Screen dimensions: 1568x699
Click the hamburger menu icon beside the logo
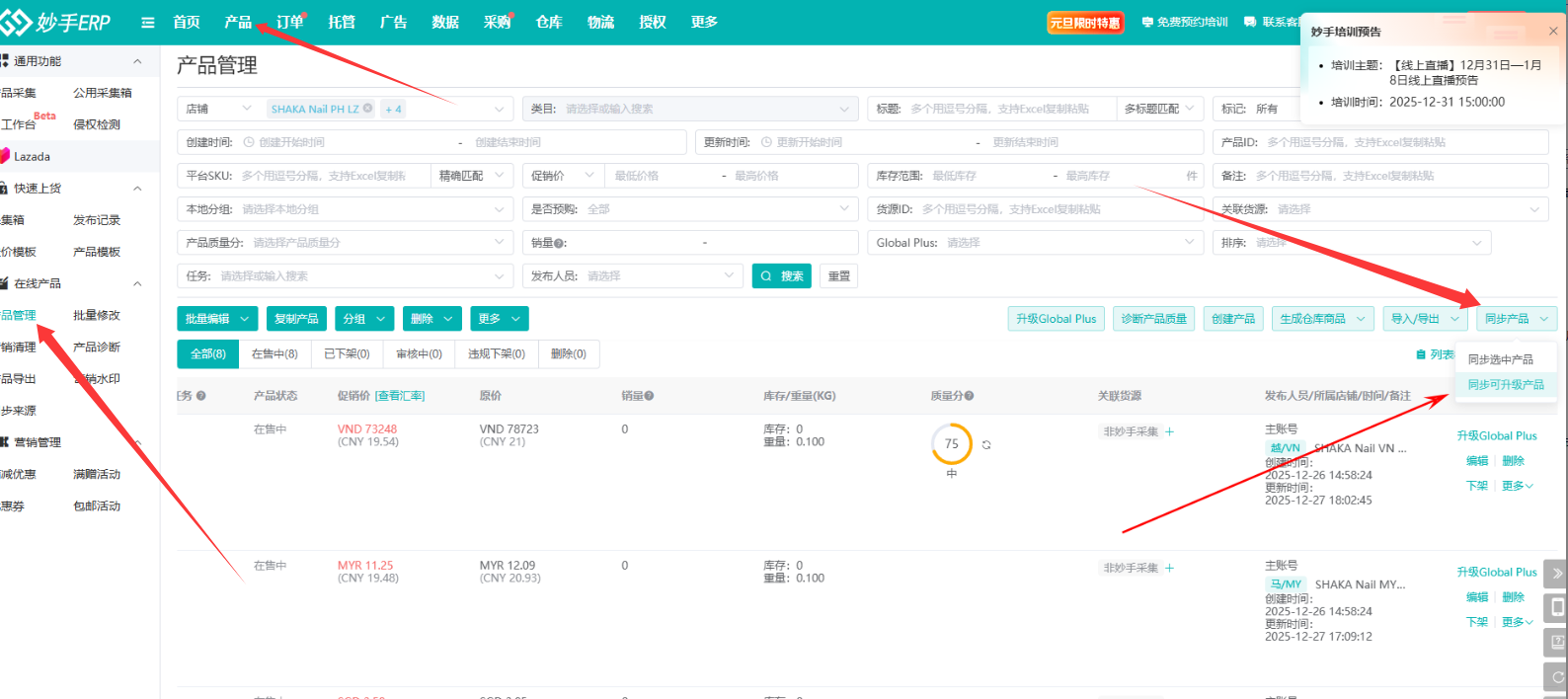148,23
